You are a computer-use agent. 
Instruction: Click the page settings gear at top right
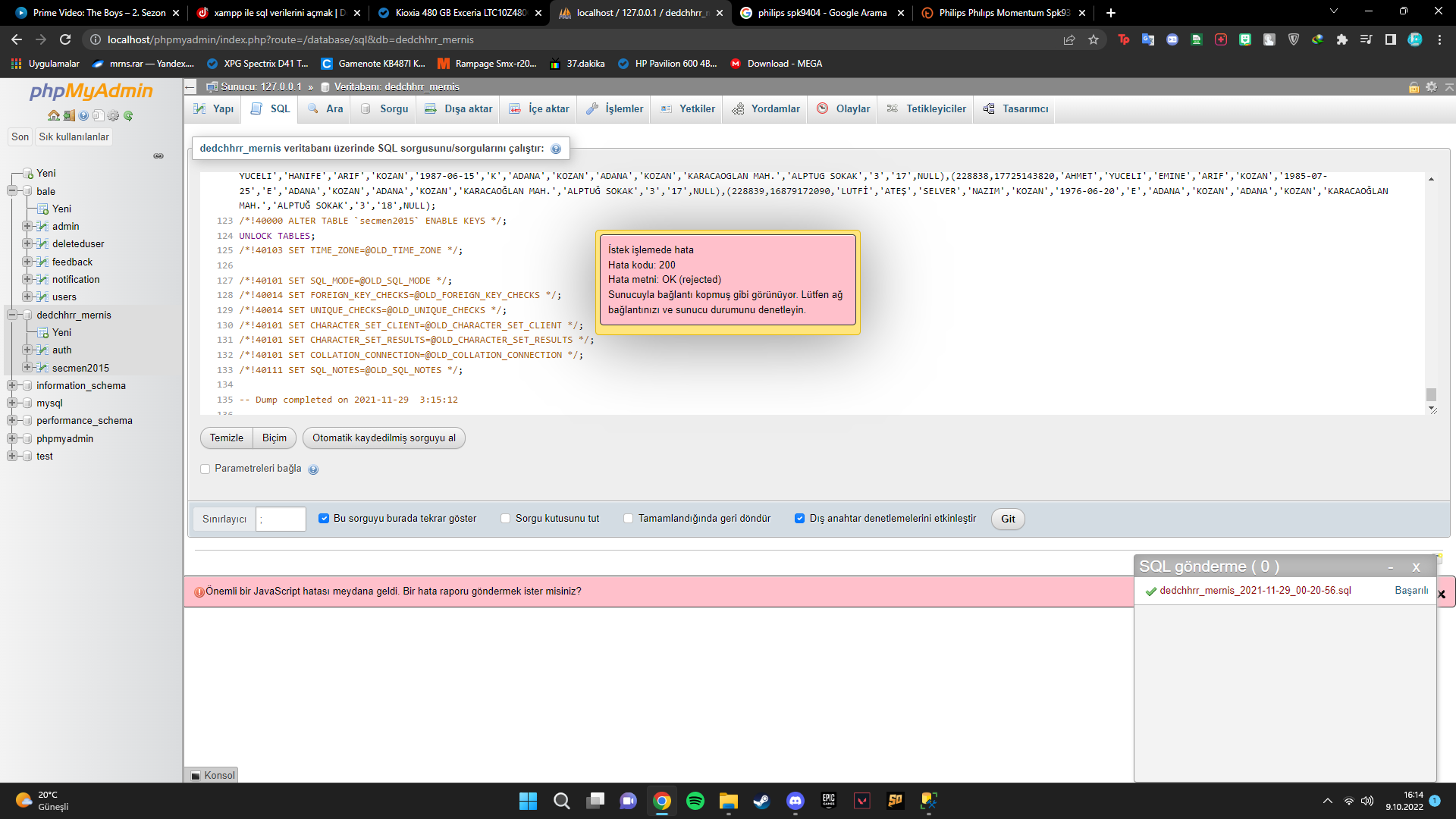(x=1431, y=87)
